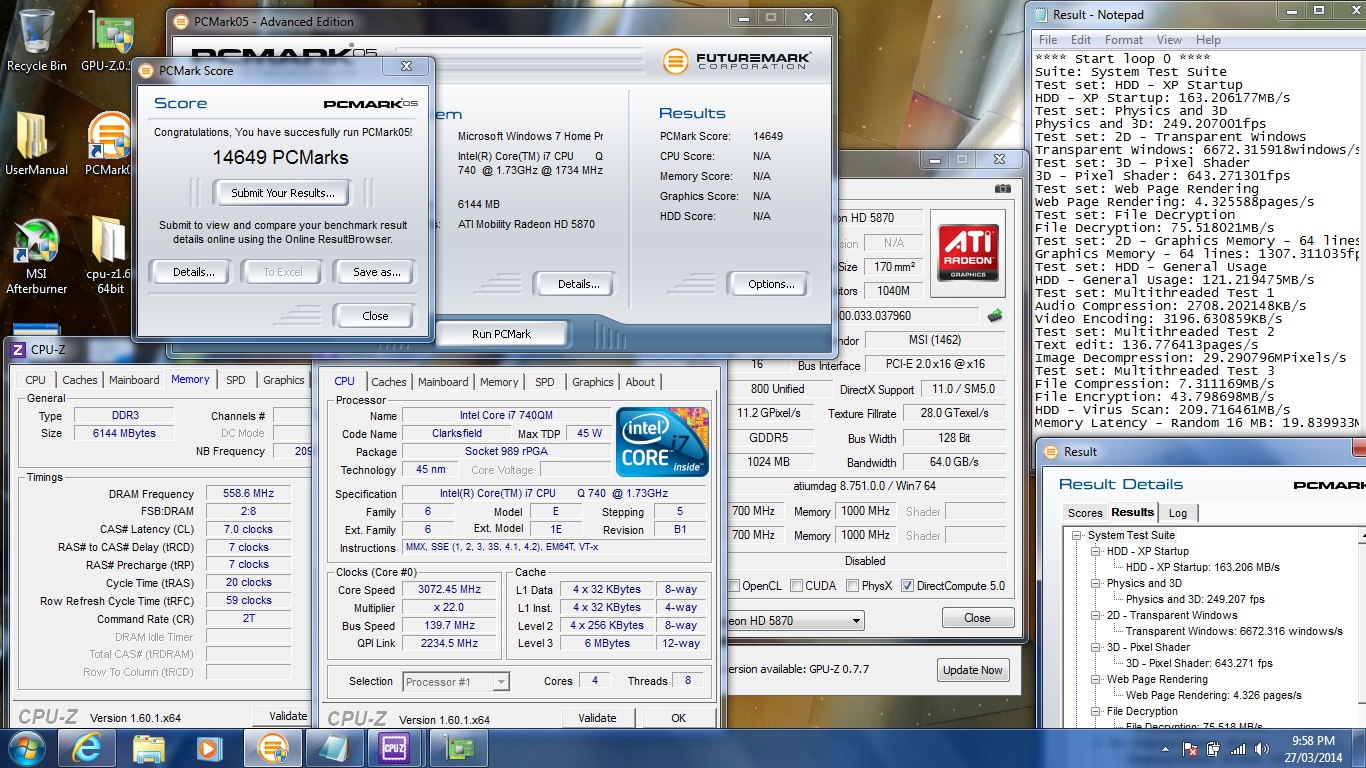Click Run PCMark button
Image resolution: width=1366 pixels, height=768 pixels.
click(x=501, y=334)
